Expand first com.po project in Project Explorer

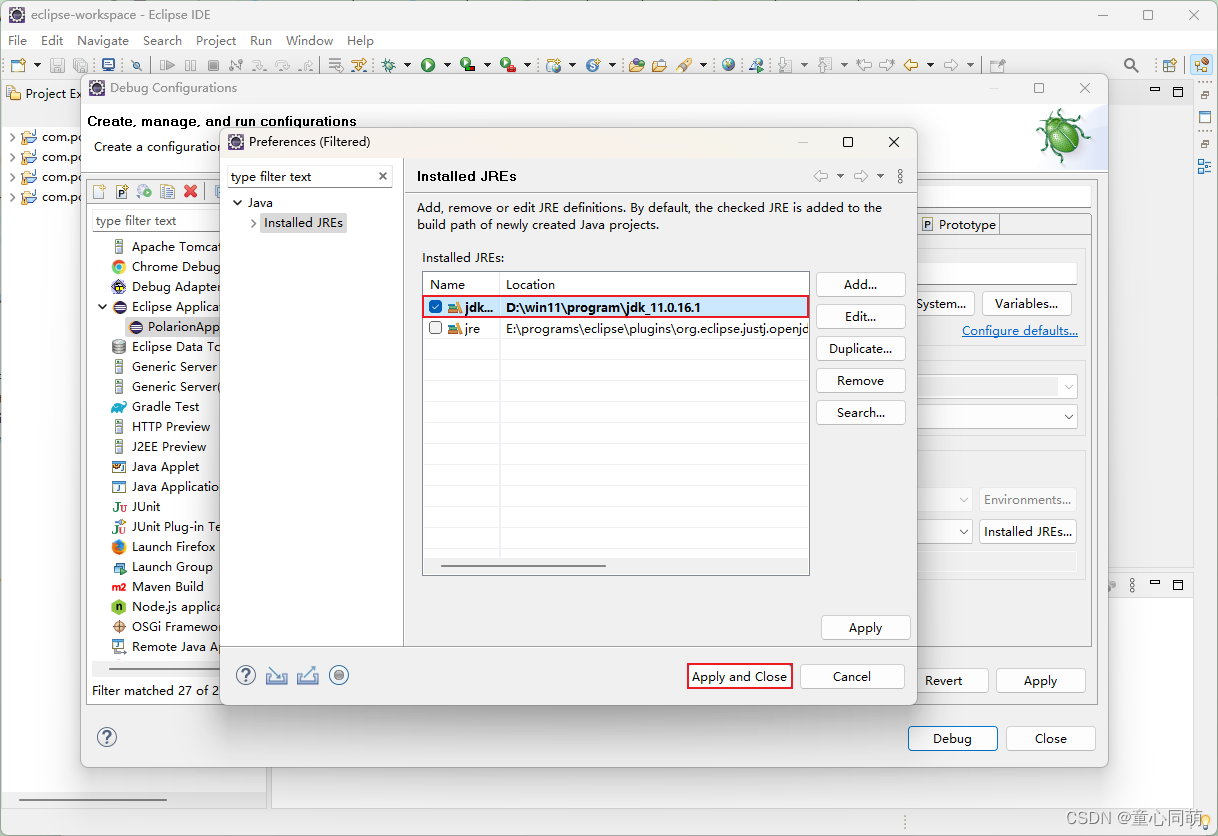[x=12, y=137]
